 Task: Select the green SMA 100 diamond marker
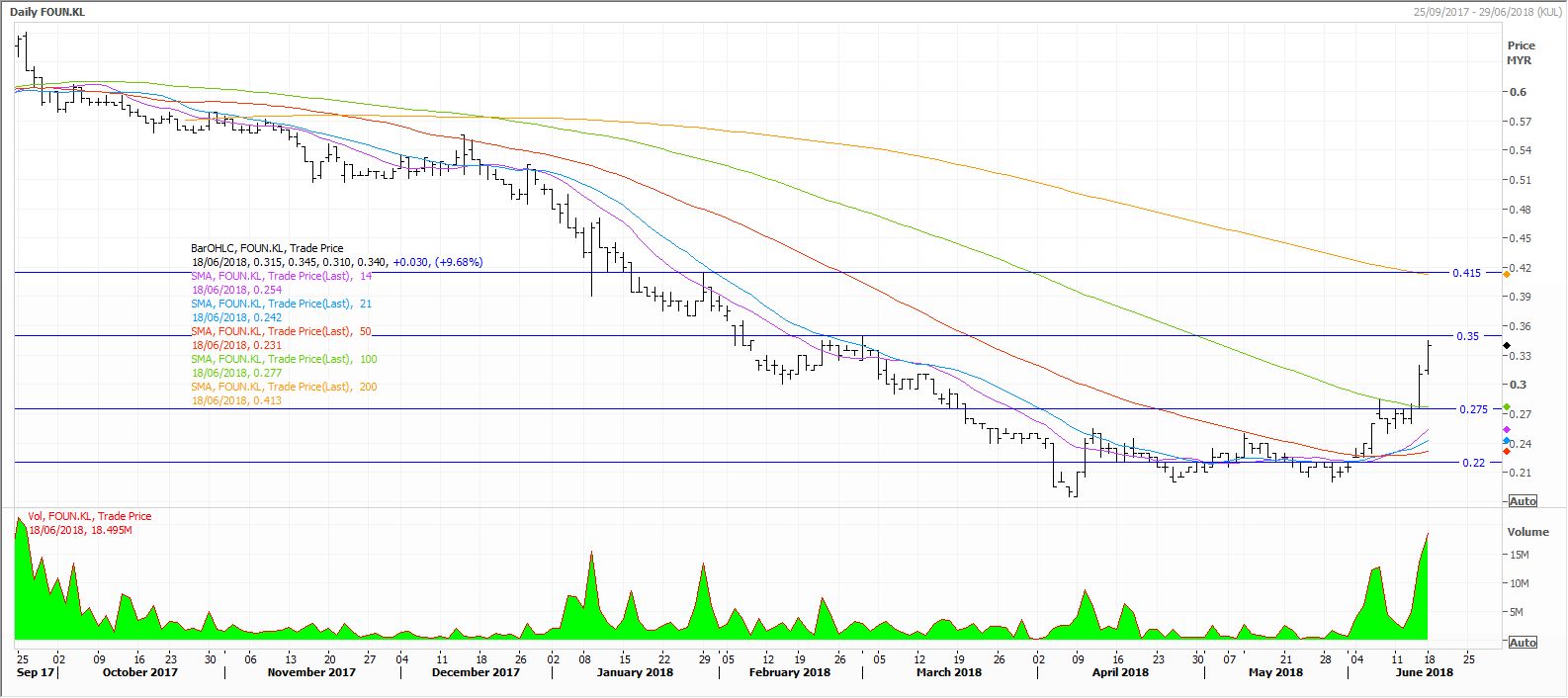pos(1506,407)
